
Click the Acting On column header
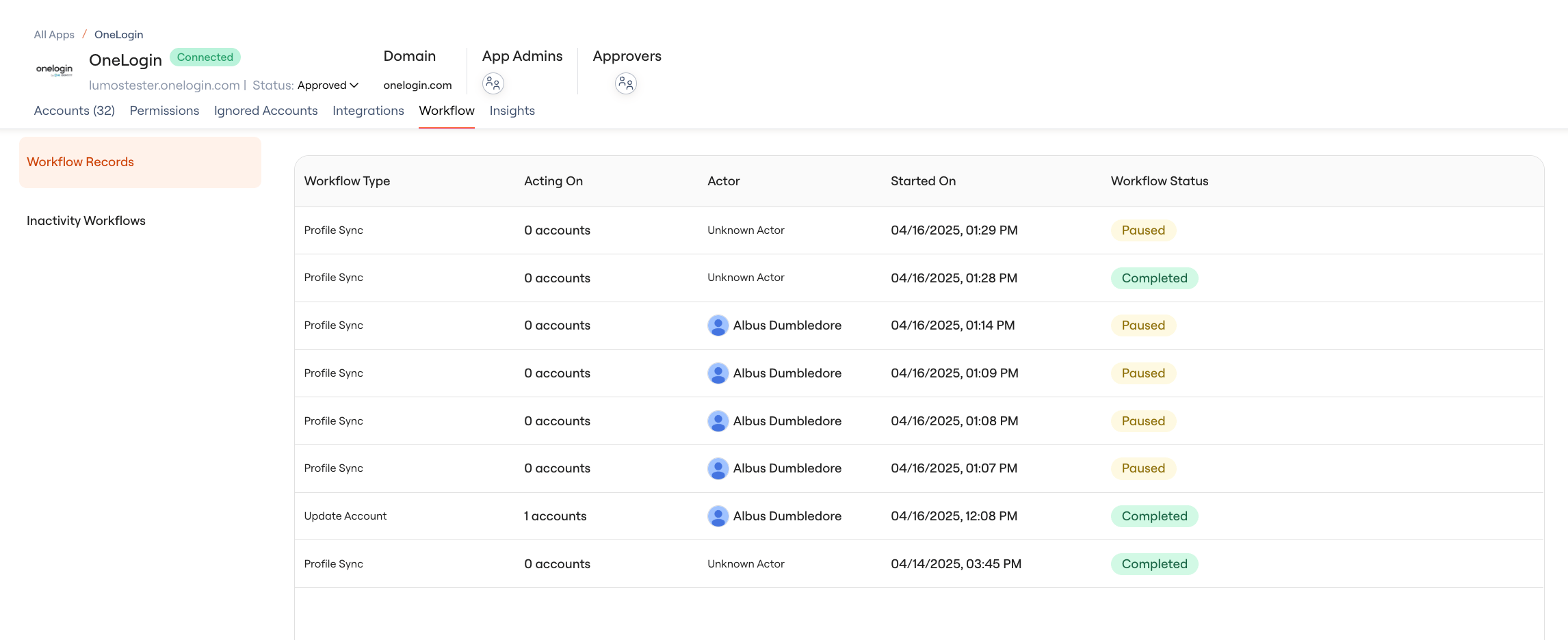coord(553,181)
